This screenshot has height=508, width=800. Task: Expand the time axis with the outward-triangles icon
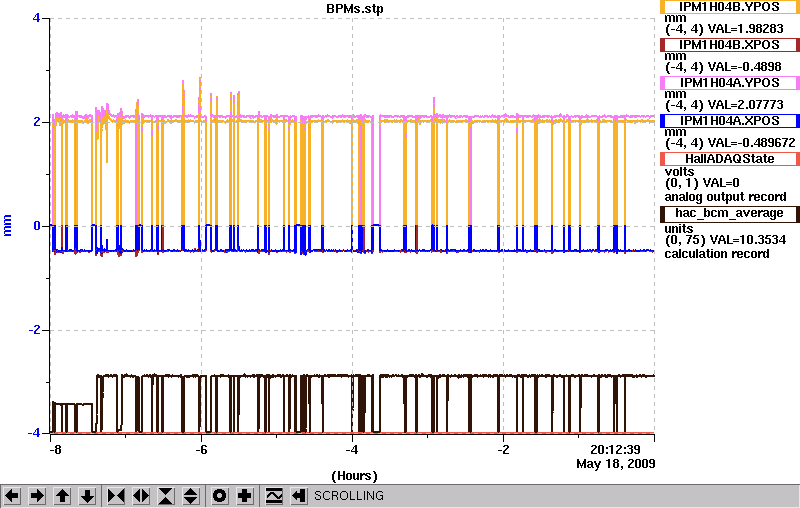[141, 496]
